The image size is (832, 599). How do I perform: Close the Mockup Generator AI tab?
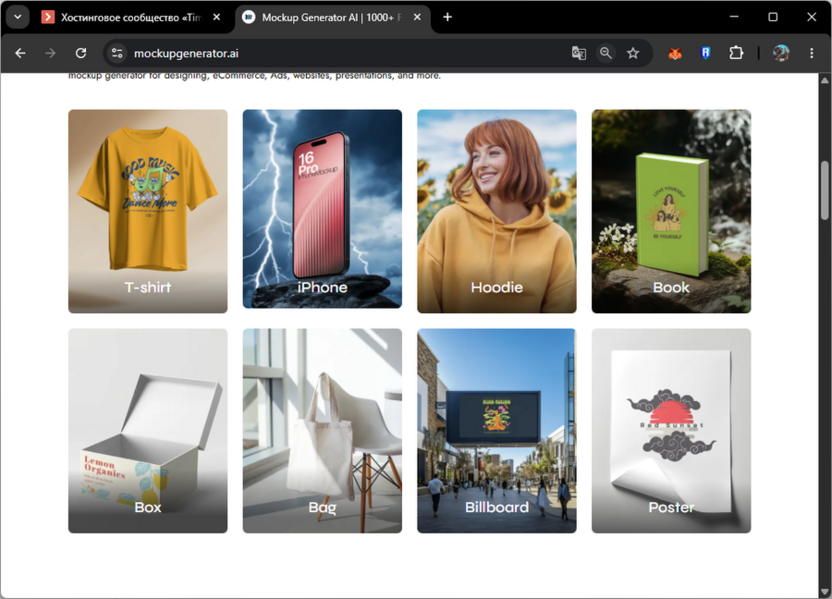coord(417,17)
